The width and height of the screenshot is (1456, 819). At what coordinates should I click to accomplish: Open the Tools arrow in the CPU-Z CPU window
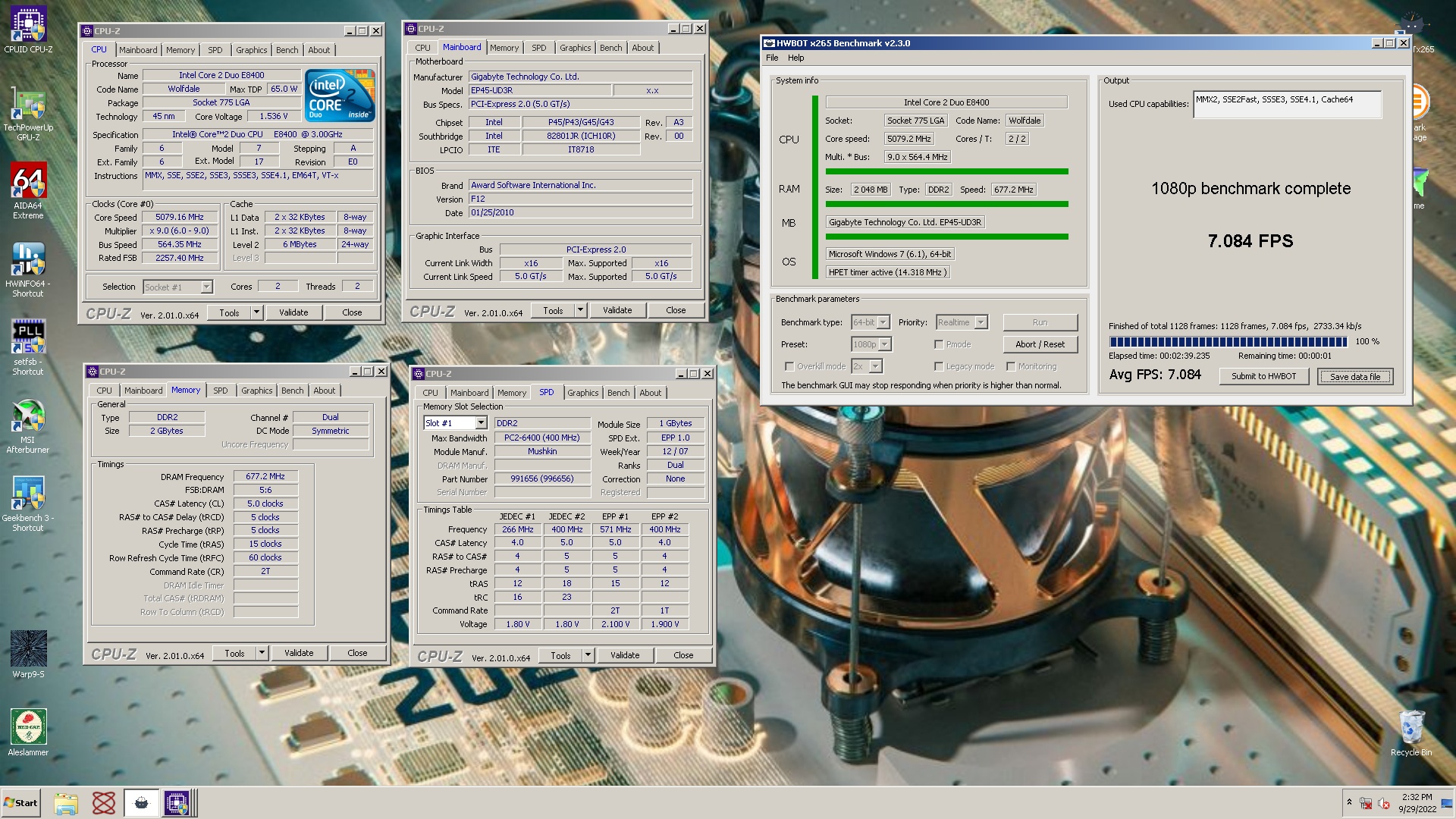256,312
